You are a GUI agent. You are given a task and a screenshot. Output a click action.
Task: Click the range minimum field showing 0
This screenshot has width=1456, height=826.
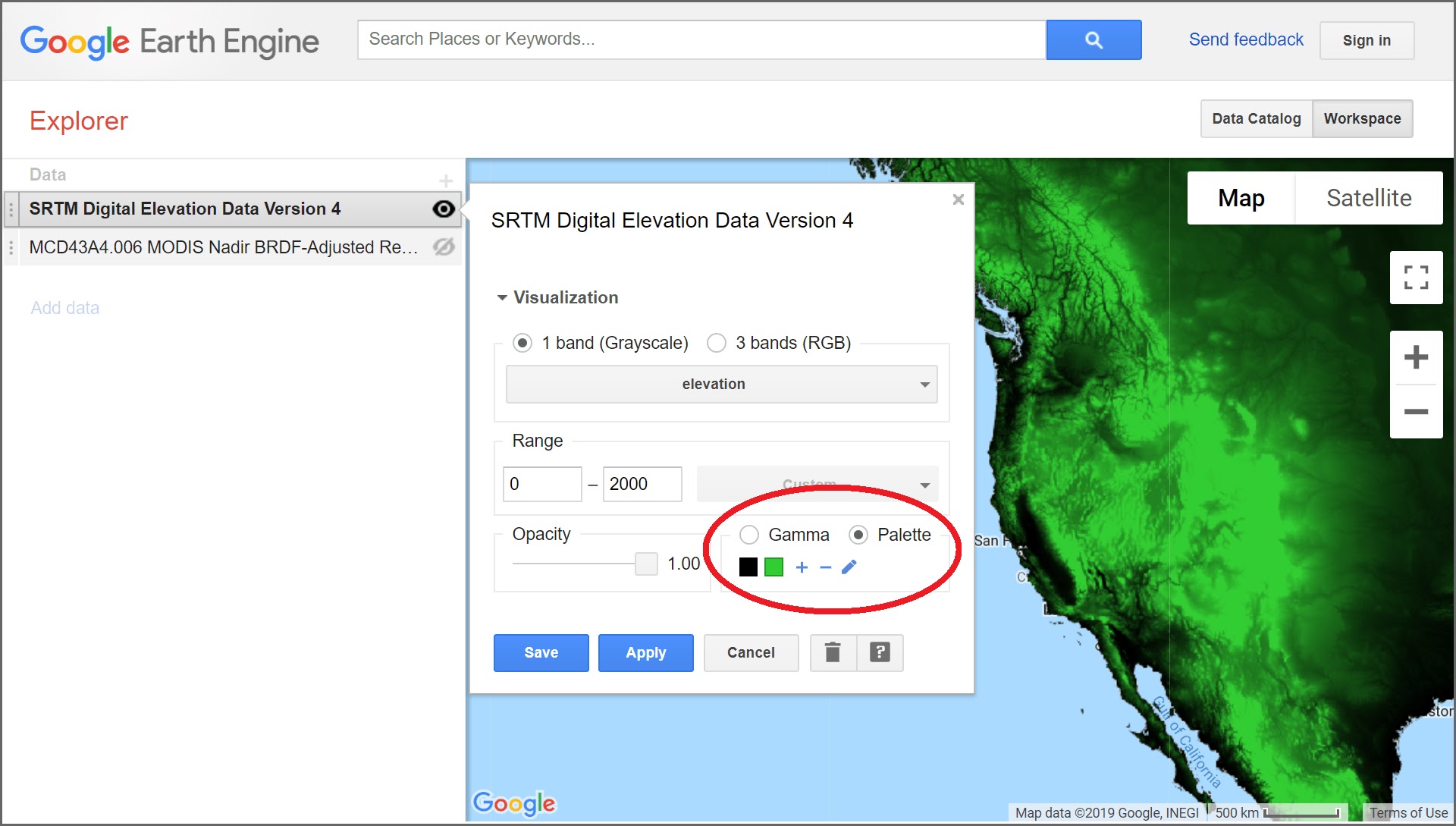click(542, 484)
